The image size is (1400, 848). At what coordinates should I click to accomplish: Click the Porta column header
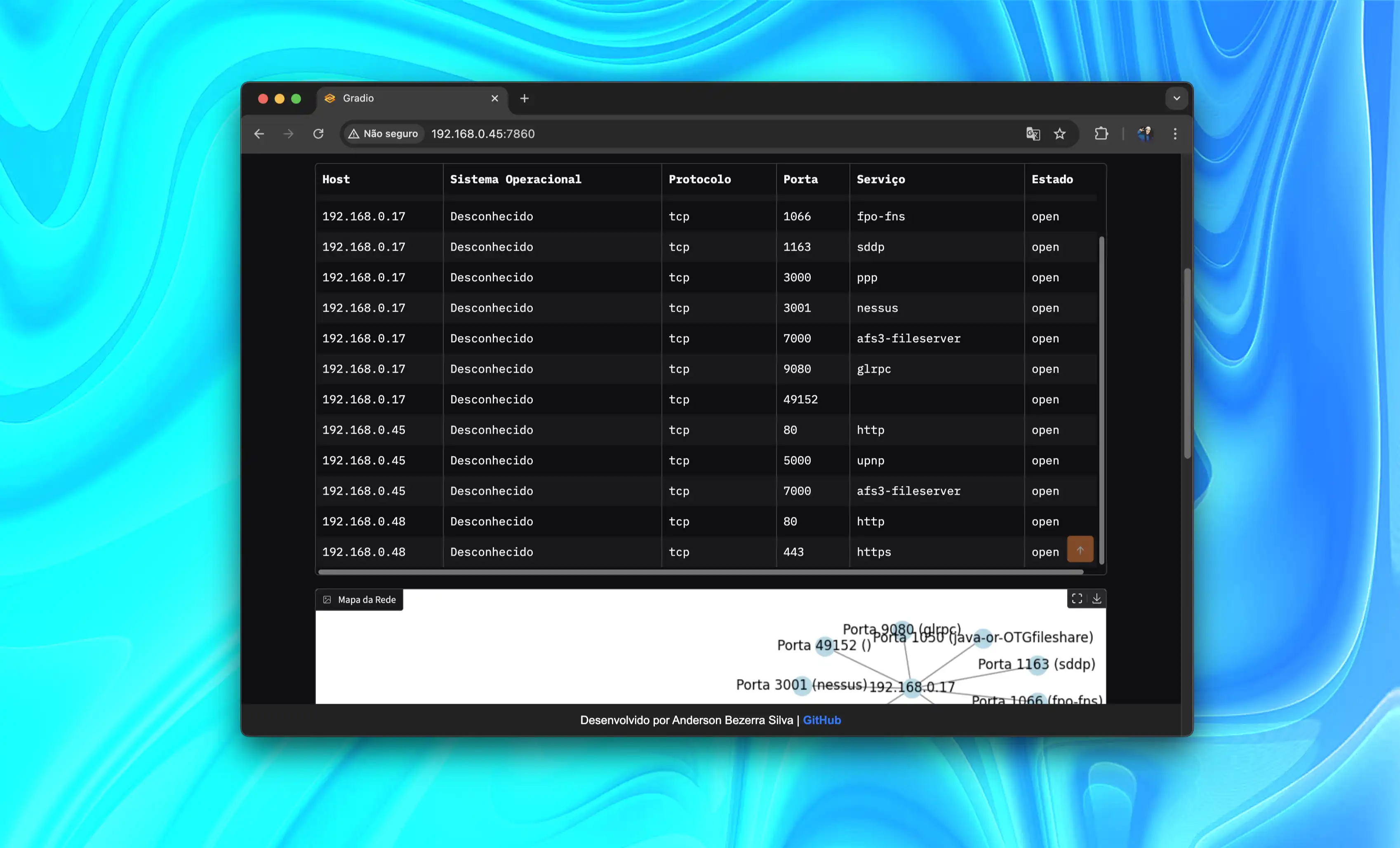[x=800, y=179]
